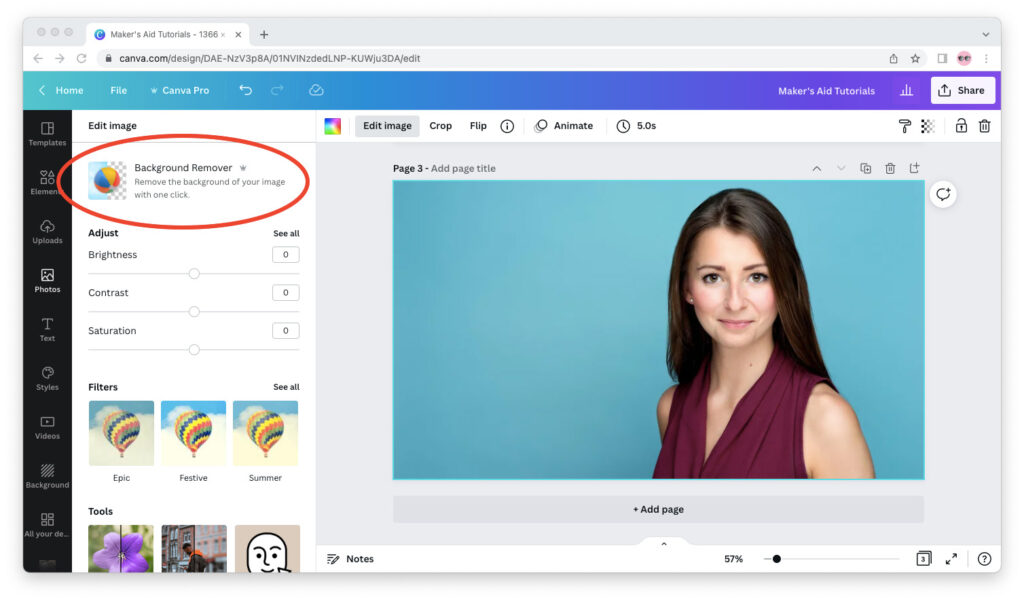The width and height of the screenshot is (1024, 601).
Task: Open the File menu
Action: pyautogui.click(x=118, y=90)
